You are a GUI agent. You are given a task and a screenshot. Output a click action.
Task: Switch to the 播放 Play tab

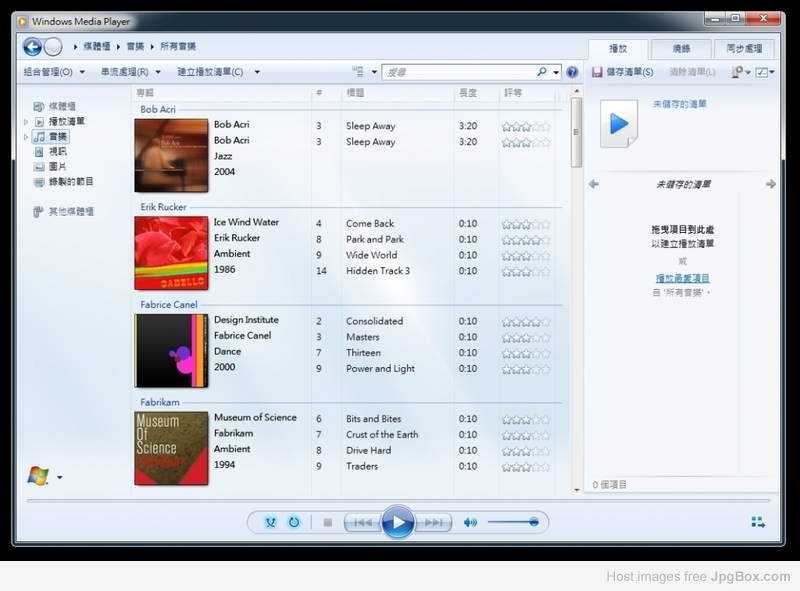point(618,49)
